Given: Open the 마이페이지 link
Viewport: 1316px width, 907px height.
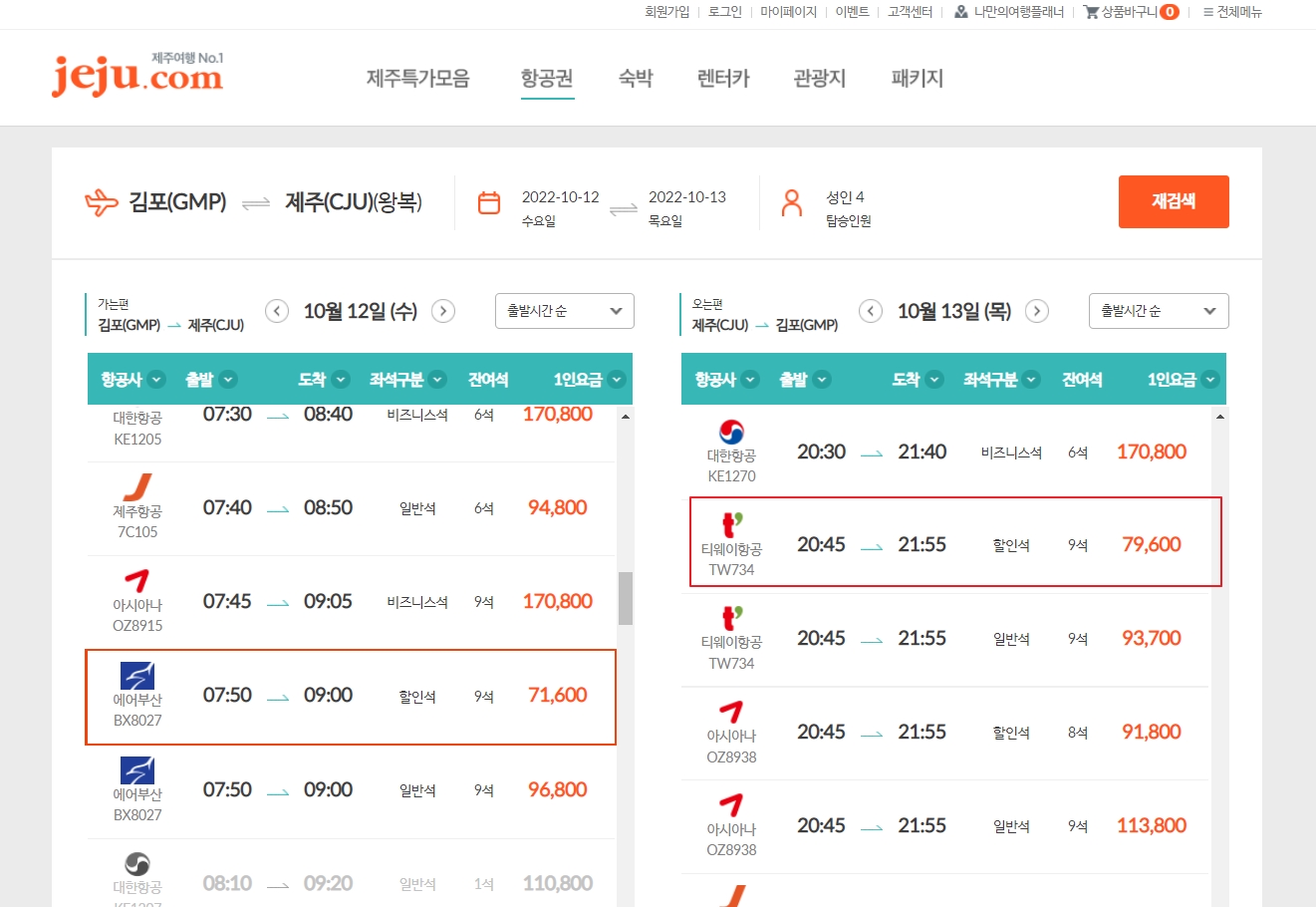Looking at the screenshot, I should (789, 12).
